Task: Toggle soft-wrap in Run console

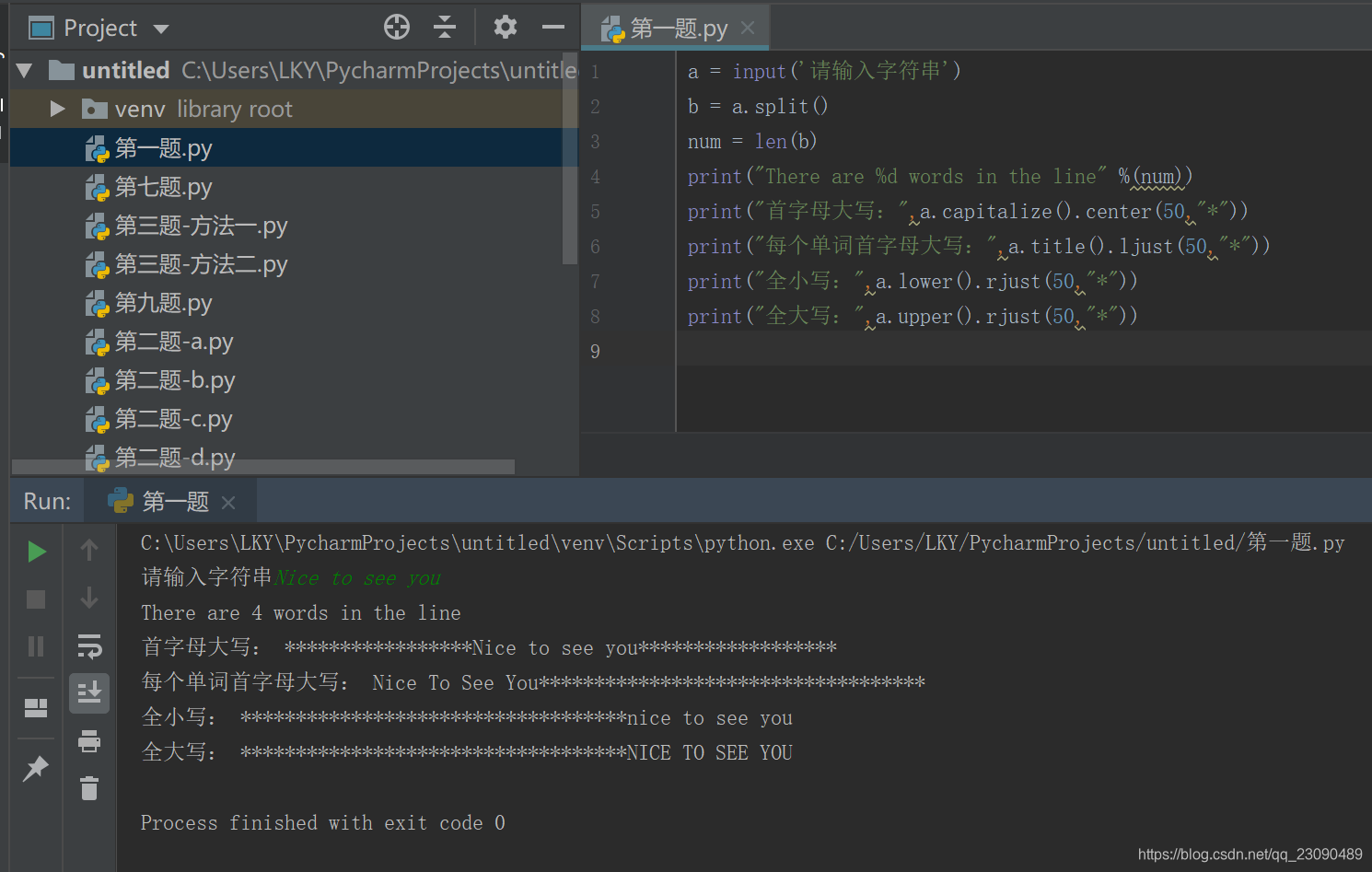Action: pos(89,646)
